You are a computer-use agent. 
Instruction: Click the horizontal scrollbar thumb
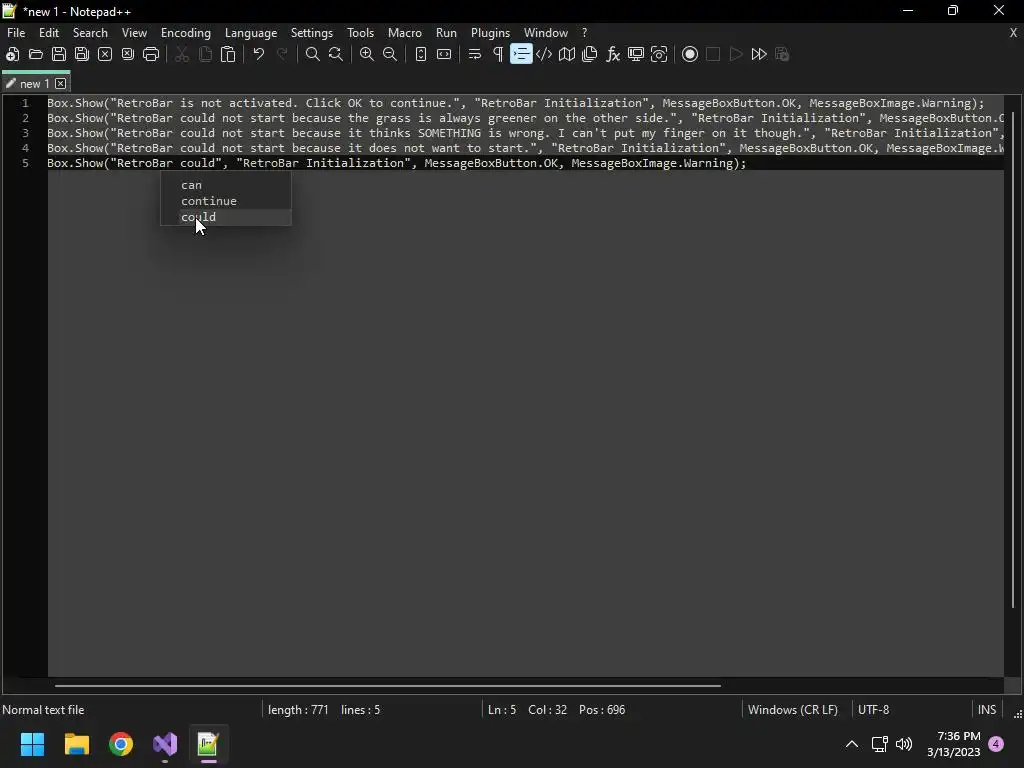point(388,686)
